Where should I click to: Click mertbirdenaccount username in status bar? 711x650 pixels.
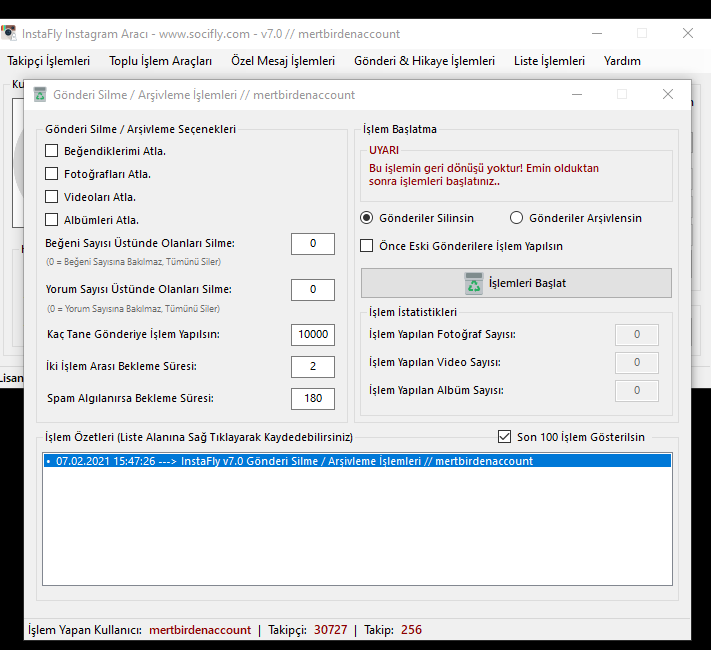point(200,630)
